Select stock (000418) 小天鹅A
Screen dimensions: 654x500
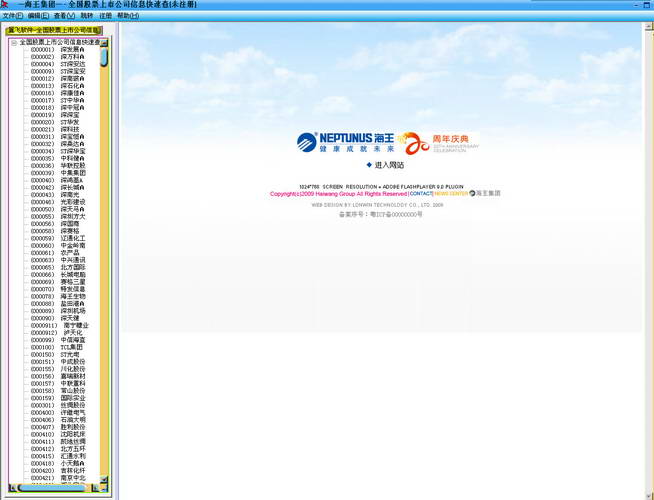[58, 463]
